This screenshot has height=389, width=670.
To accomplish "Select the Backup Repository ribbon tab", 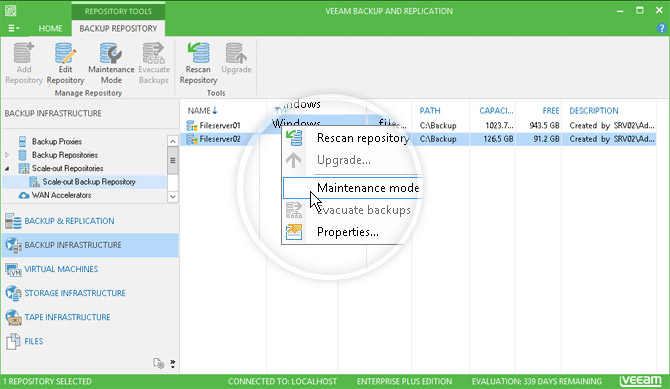I will [118, 28].
